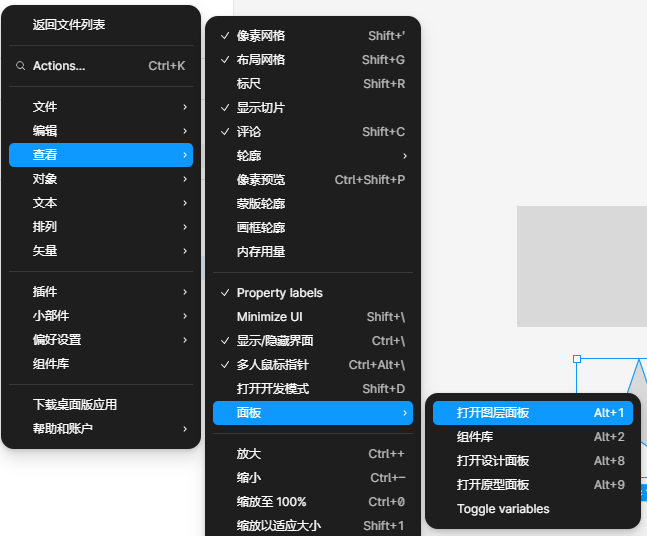Viewport: 647px width, 536px height.
Task: Select 缩放至 100%
Action: pyautogui.click(x=313, y=502)
